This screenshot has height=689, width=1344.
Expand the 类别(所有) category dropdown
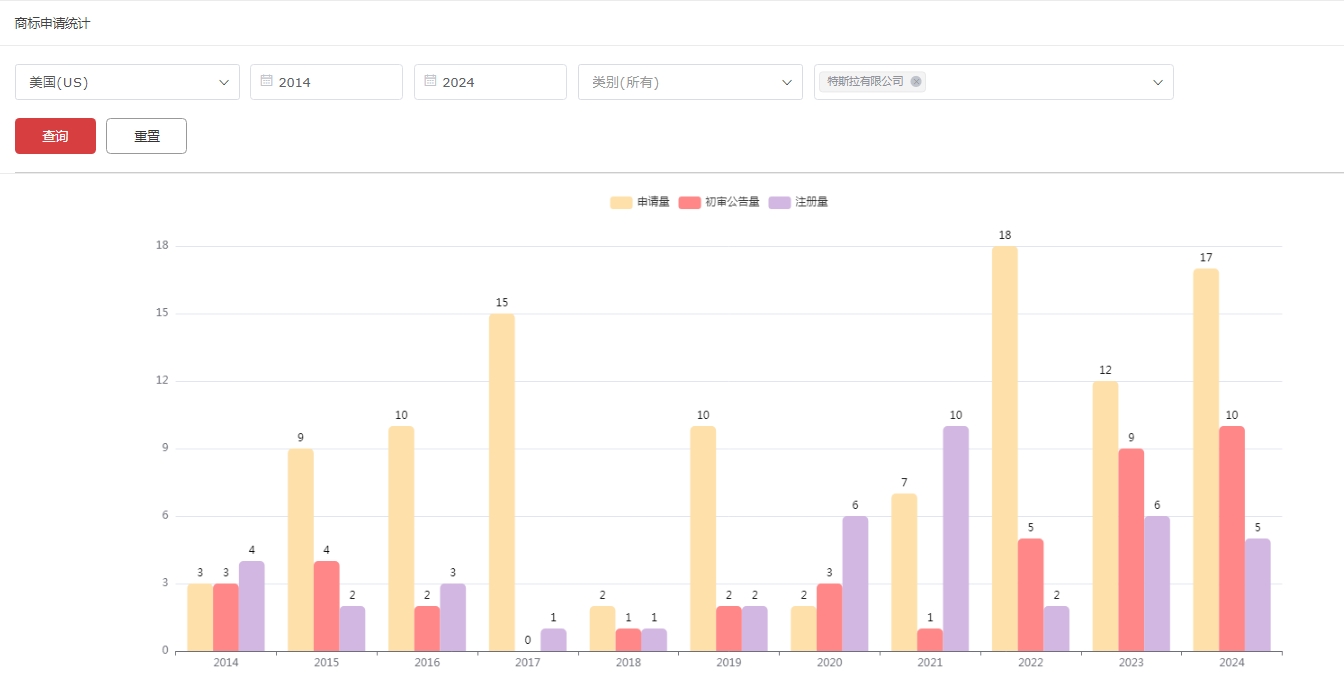coord(690,82)
